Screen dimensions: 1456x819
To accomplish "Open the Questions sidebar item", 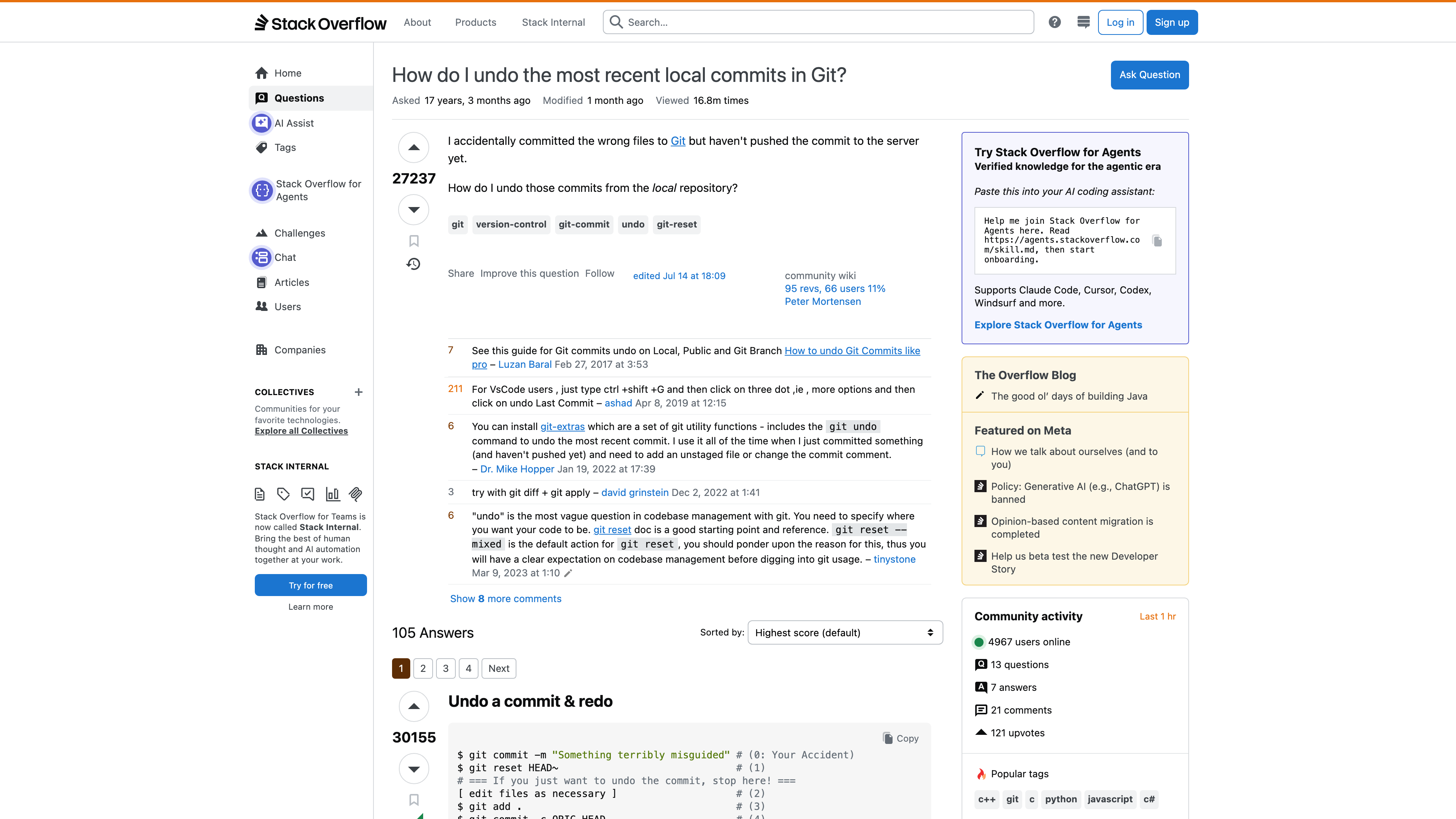I will [x=311, y=98].
